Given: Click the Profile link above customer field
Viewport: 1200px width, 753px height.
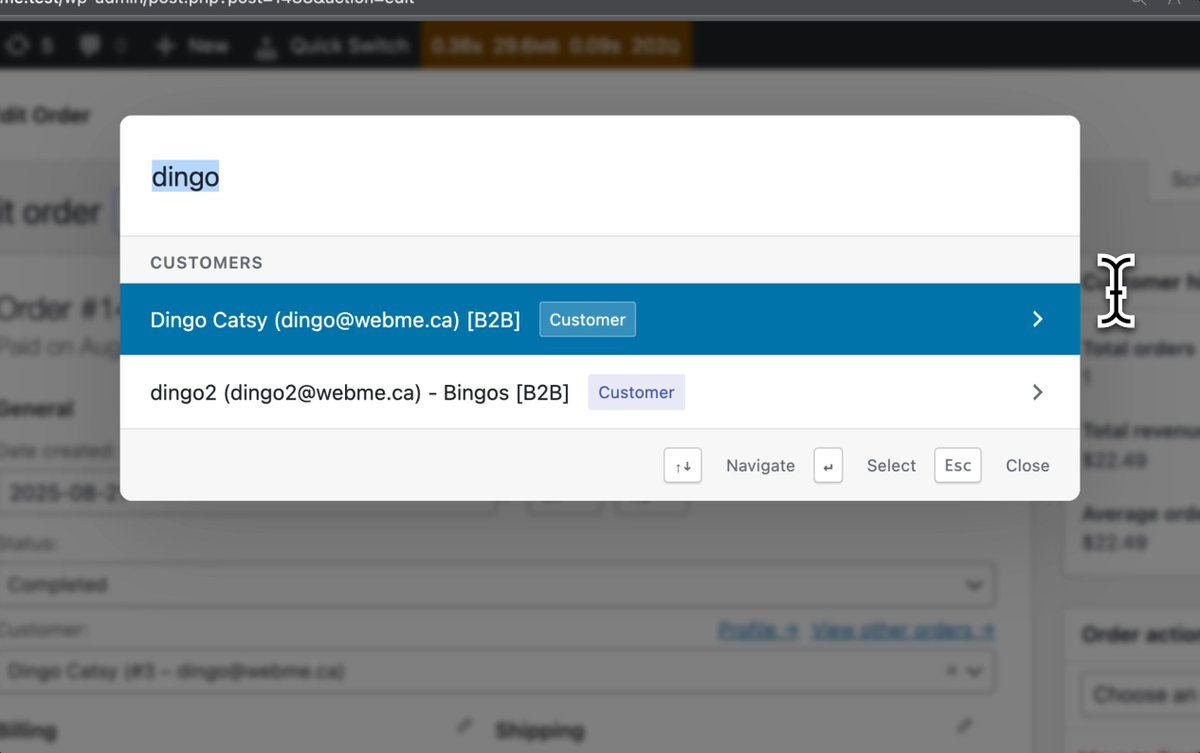Looking at the screenshot, I should (758, 631).
